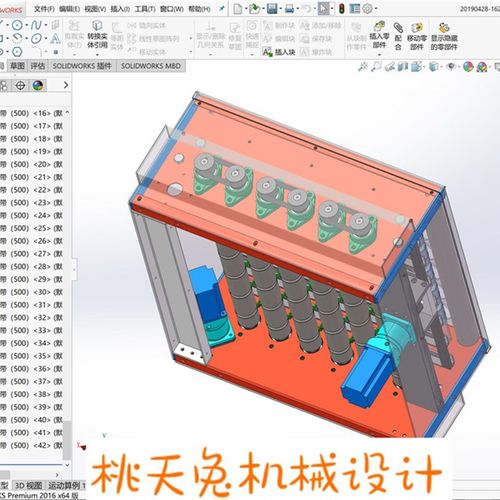Click the 配合 (Mate) paperclip tool
The image size is (500, 500).
pos(398,36)
